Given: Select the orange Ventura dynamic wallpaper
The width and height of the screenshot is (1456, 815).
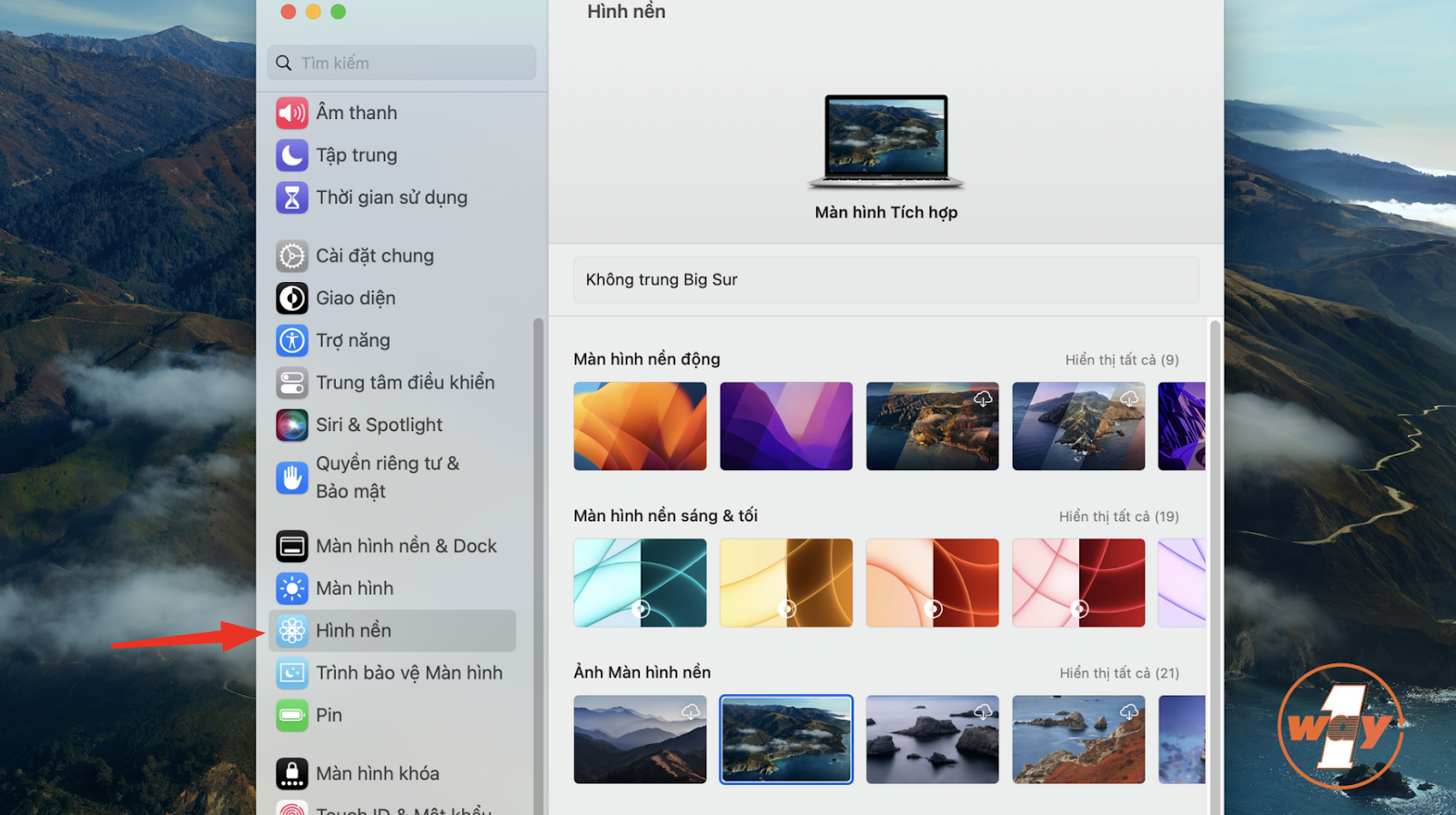Looking at the screenshot, I should (x=640, y=426).
